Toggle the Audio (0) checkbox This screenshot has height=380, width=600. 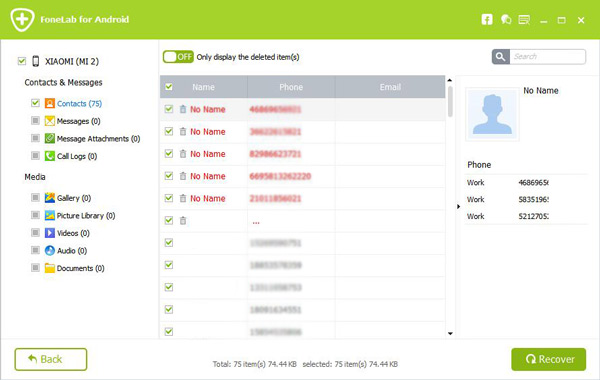click(x=35, y=250)
